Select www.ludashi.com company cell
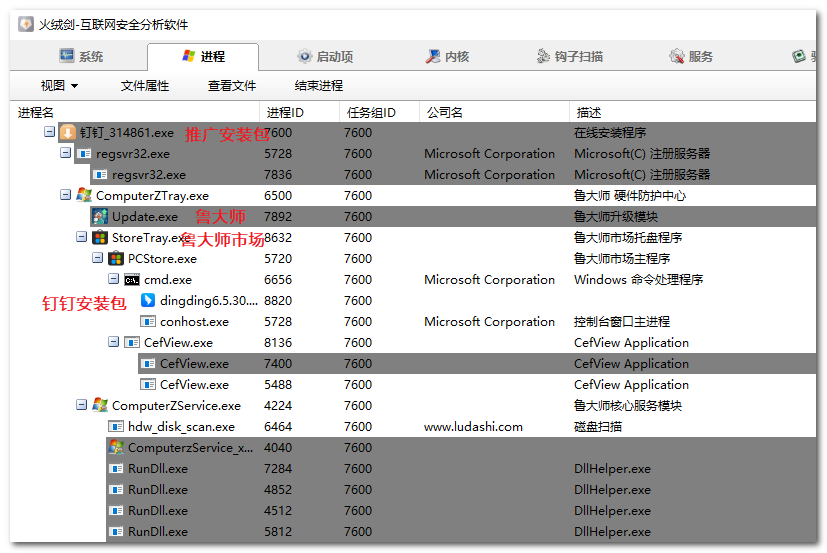Viewport: 827px width, 553px height. click(x=473, y=427)
